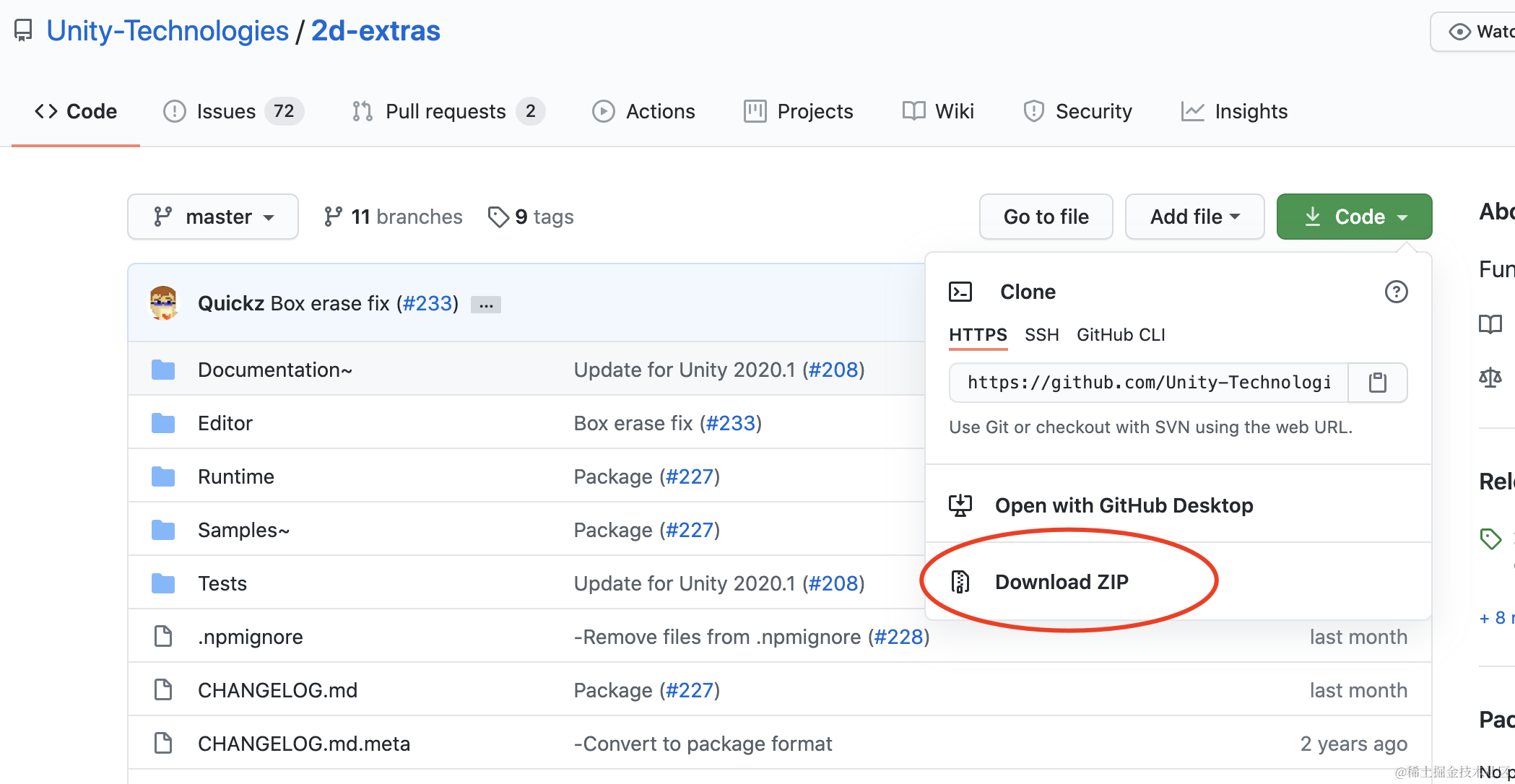Click the Editor folder icon
This screenshot has width=1515, height=784.
(x=163, y=423)
